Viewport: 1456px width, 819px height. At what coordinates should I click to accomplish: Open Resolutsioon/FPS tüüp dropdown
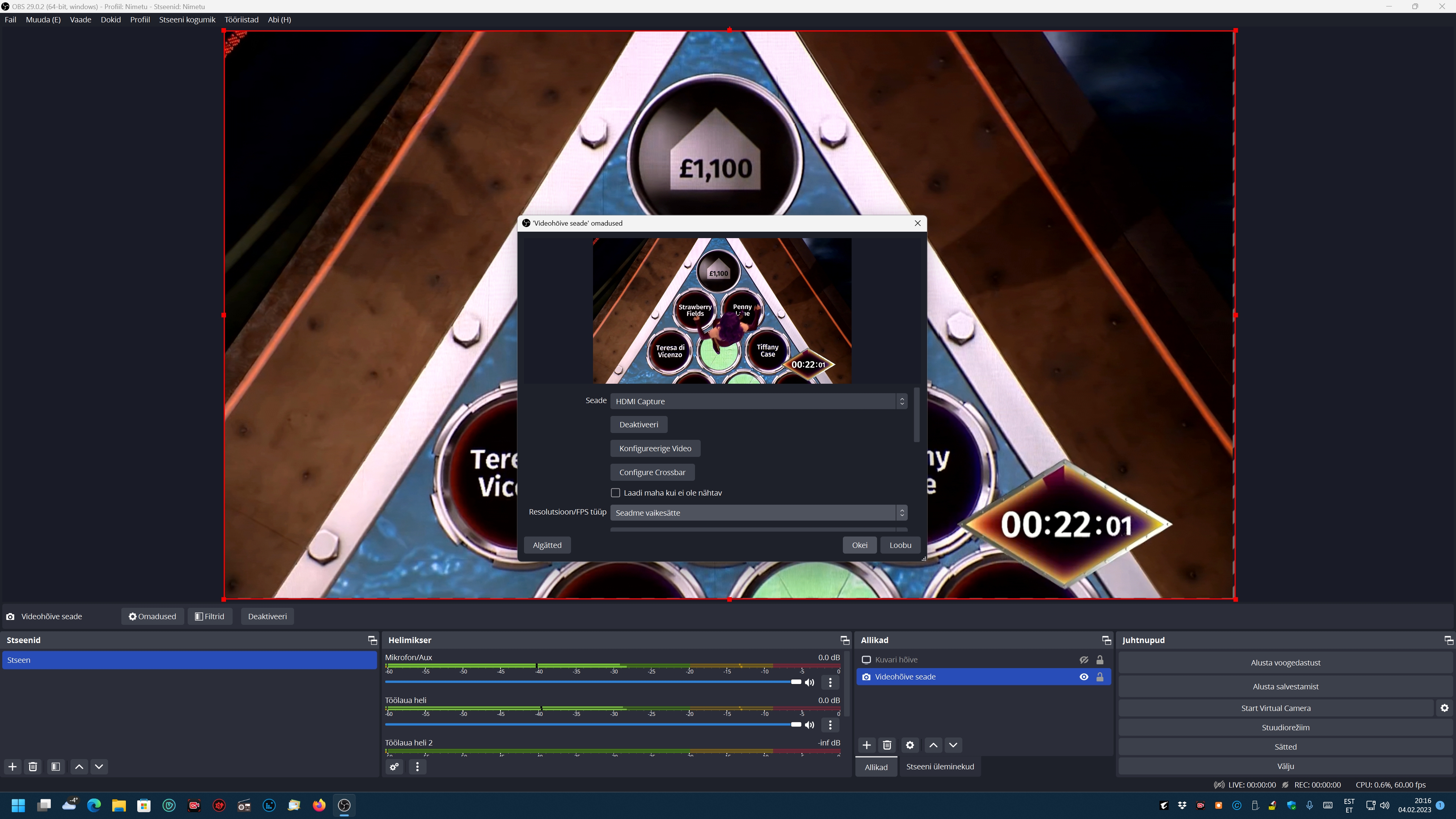758,513
